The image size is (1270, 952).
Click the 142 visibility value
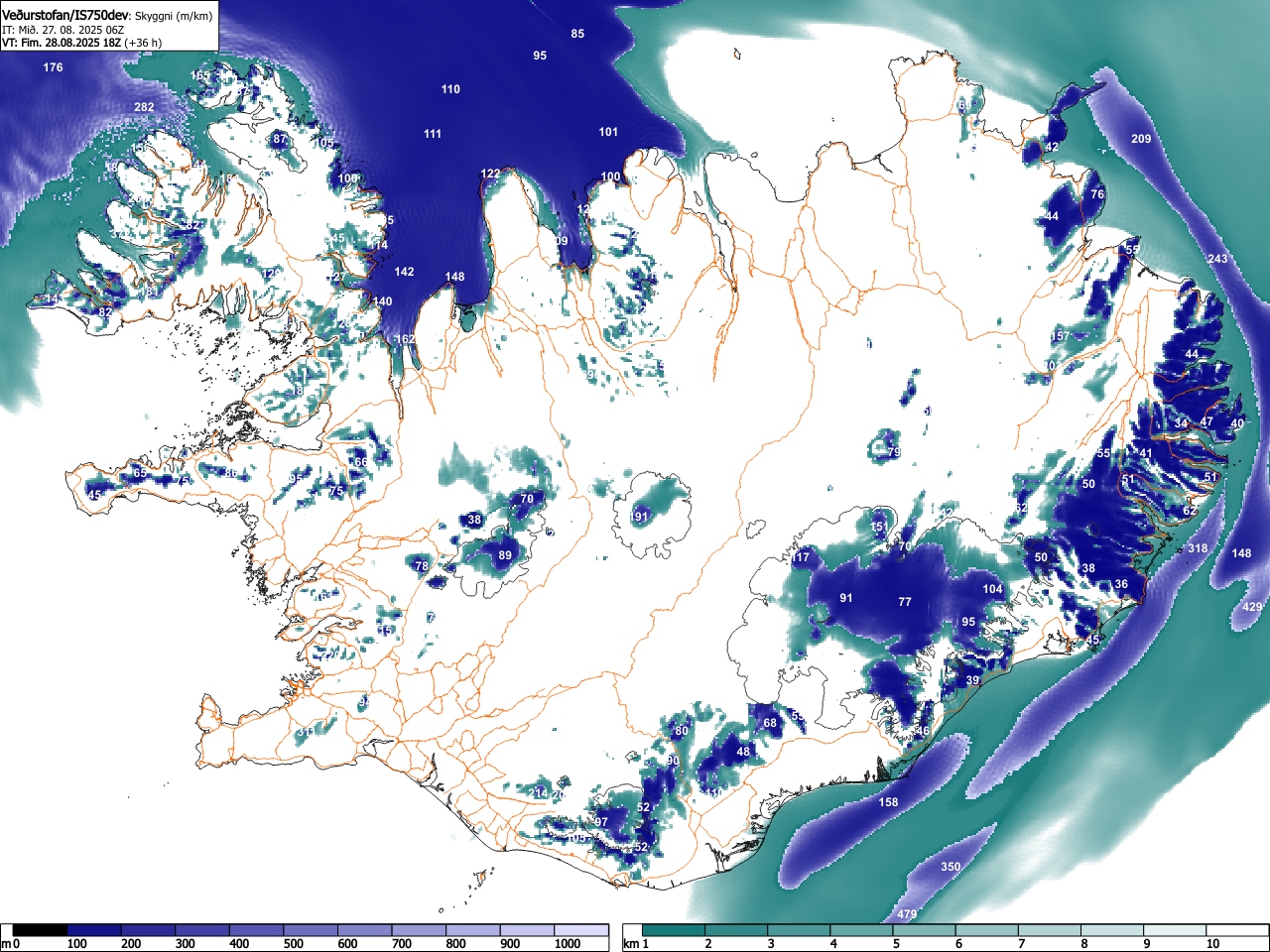pyautogui.click(x=404, y=272)
